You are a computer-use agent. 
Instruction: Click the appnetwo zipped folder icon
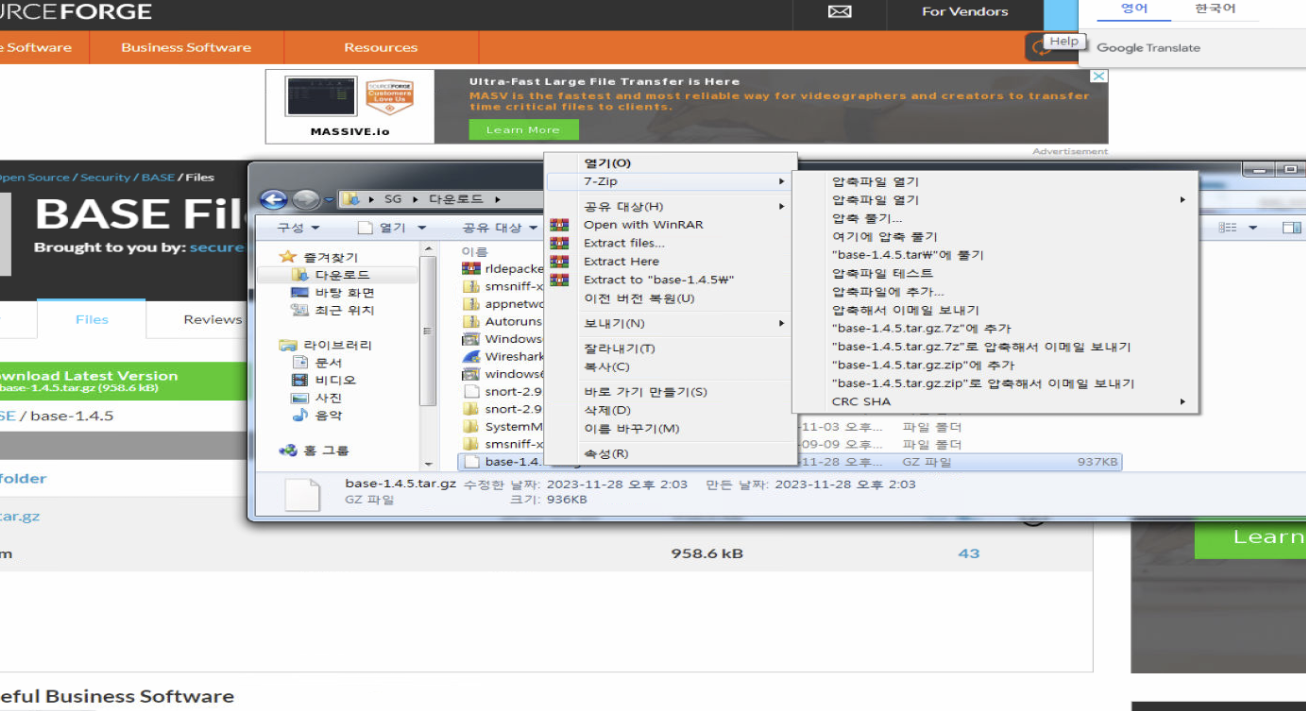coord(471,303)
